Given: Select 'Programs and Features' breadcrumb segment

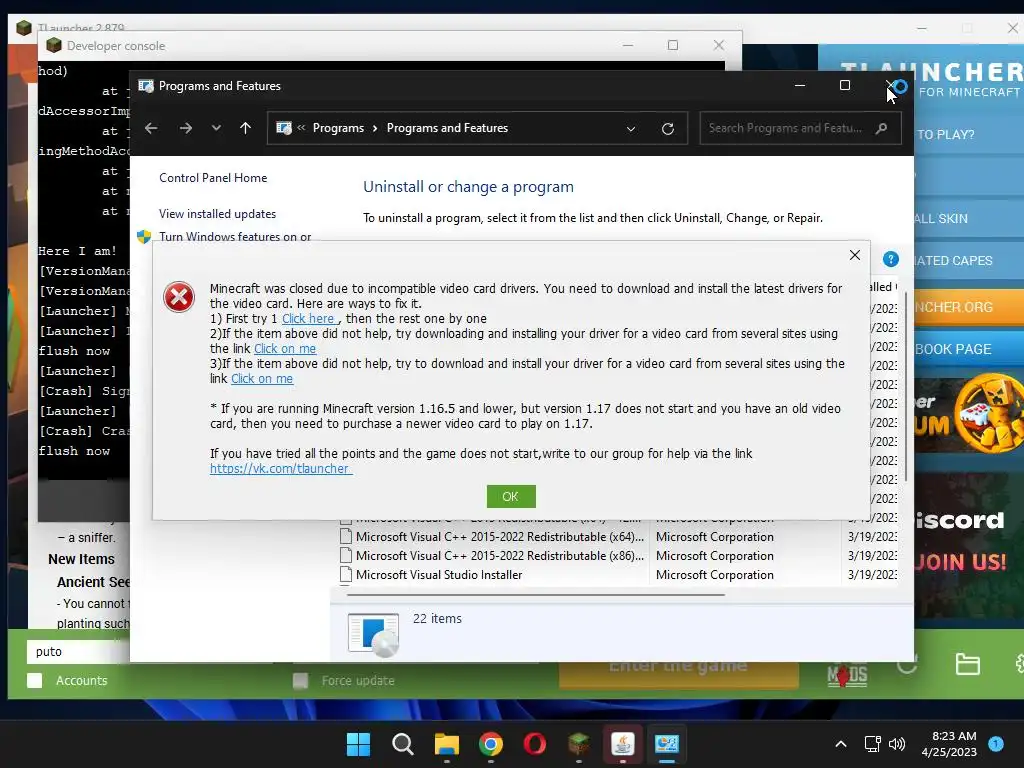Looking at the screenshot, I should point(447,128).
